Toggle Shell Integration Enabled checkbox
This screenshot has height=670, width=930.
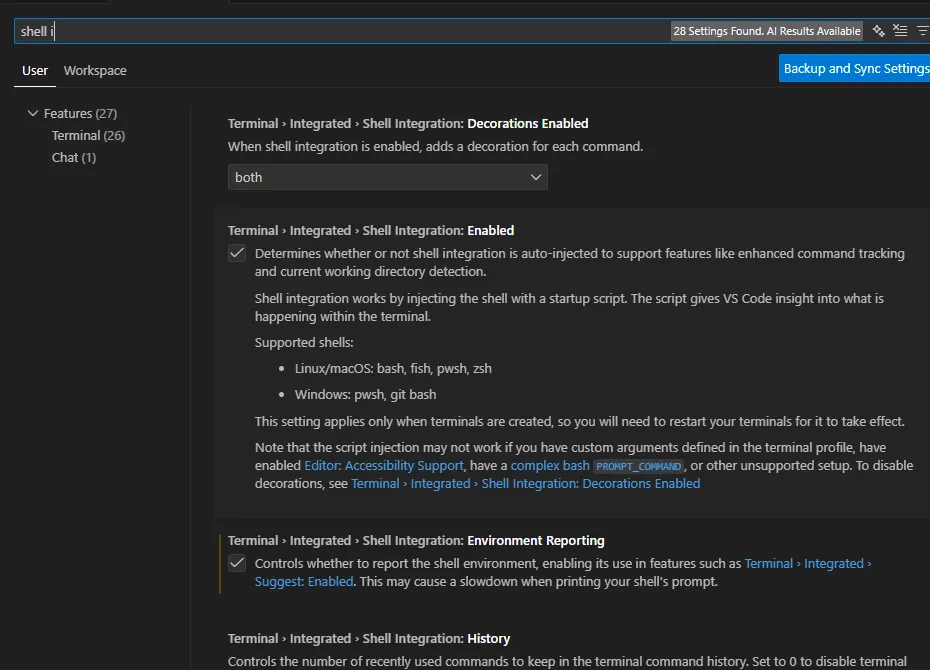click(x=237, y=254)
